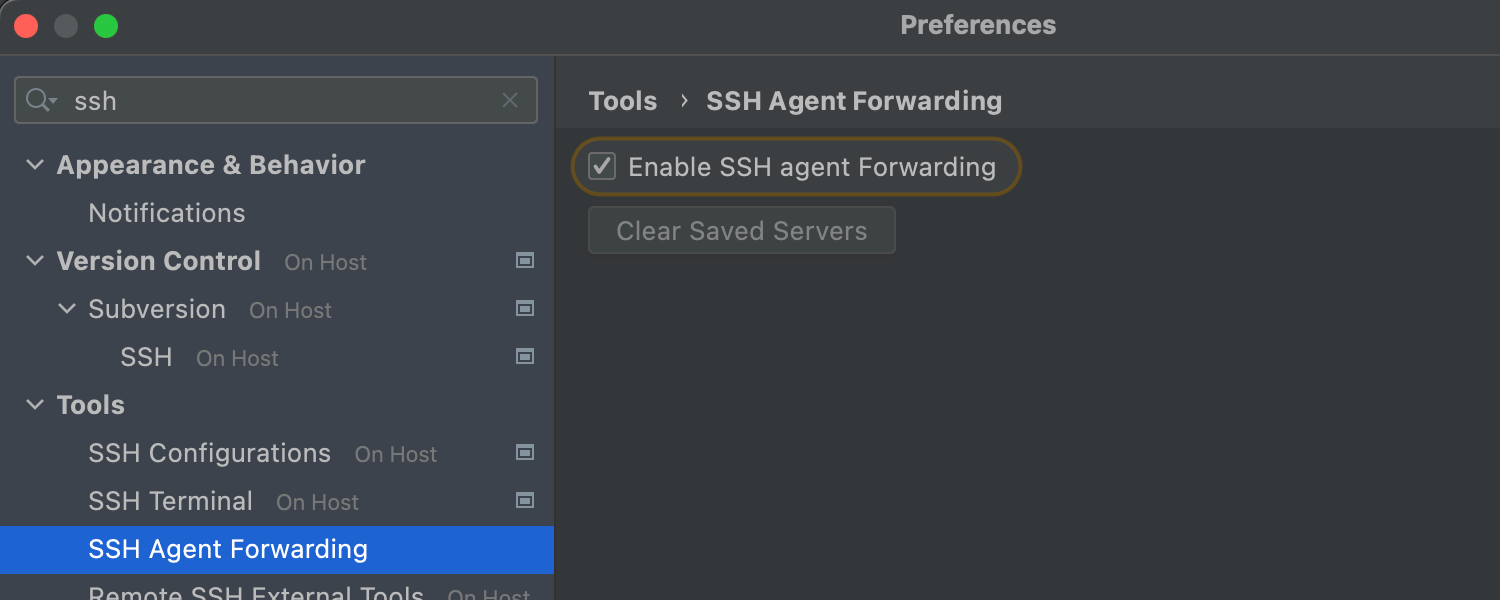The width and height of the screenshot is (1500, 600).
Task: Open the Notifications settings page
Action: click(166, 213)
